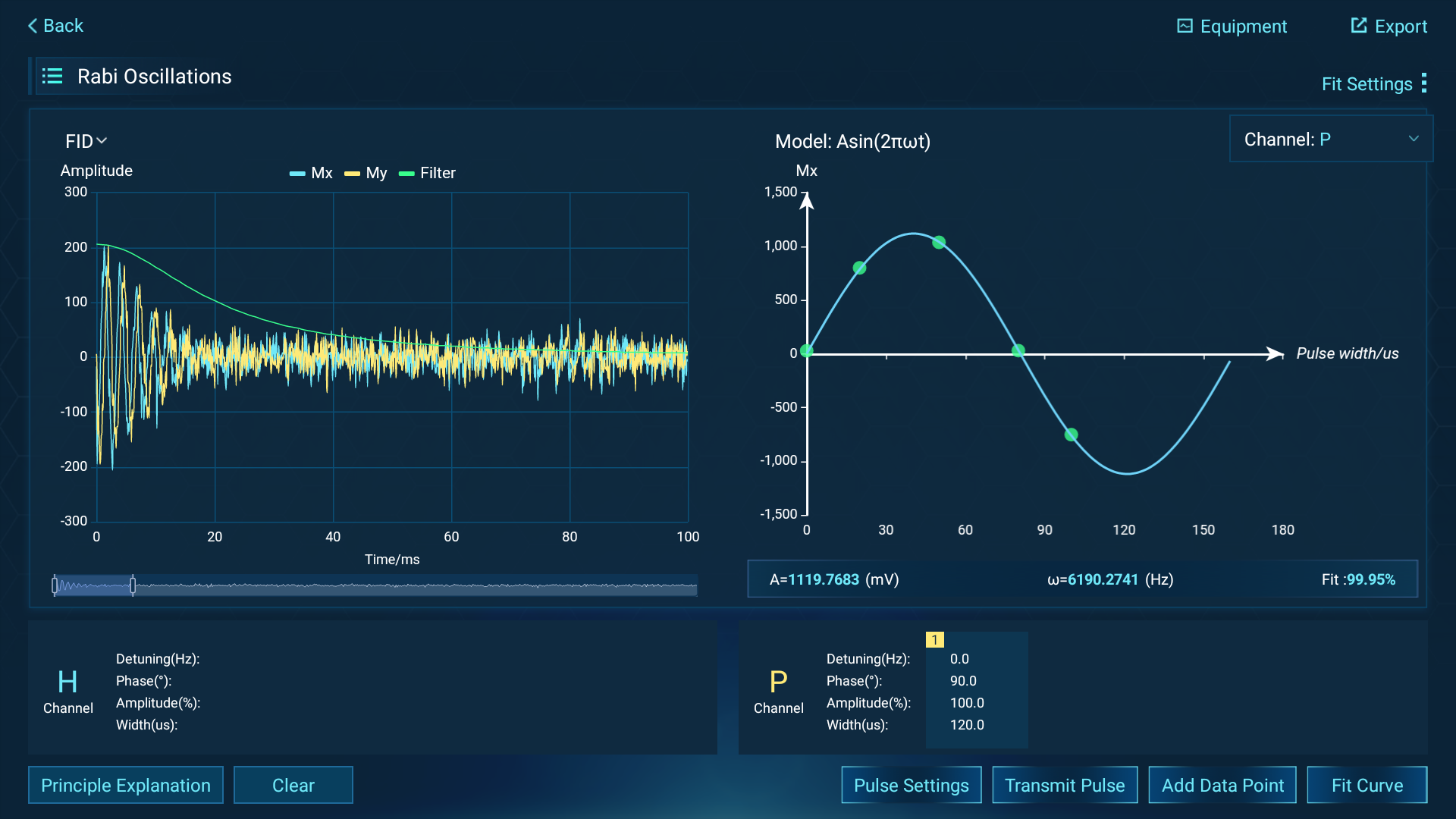1456x819 pixels.
Task: Select the H Channel section
Action: pyautogui.click(x=68, y=690)
